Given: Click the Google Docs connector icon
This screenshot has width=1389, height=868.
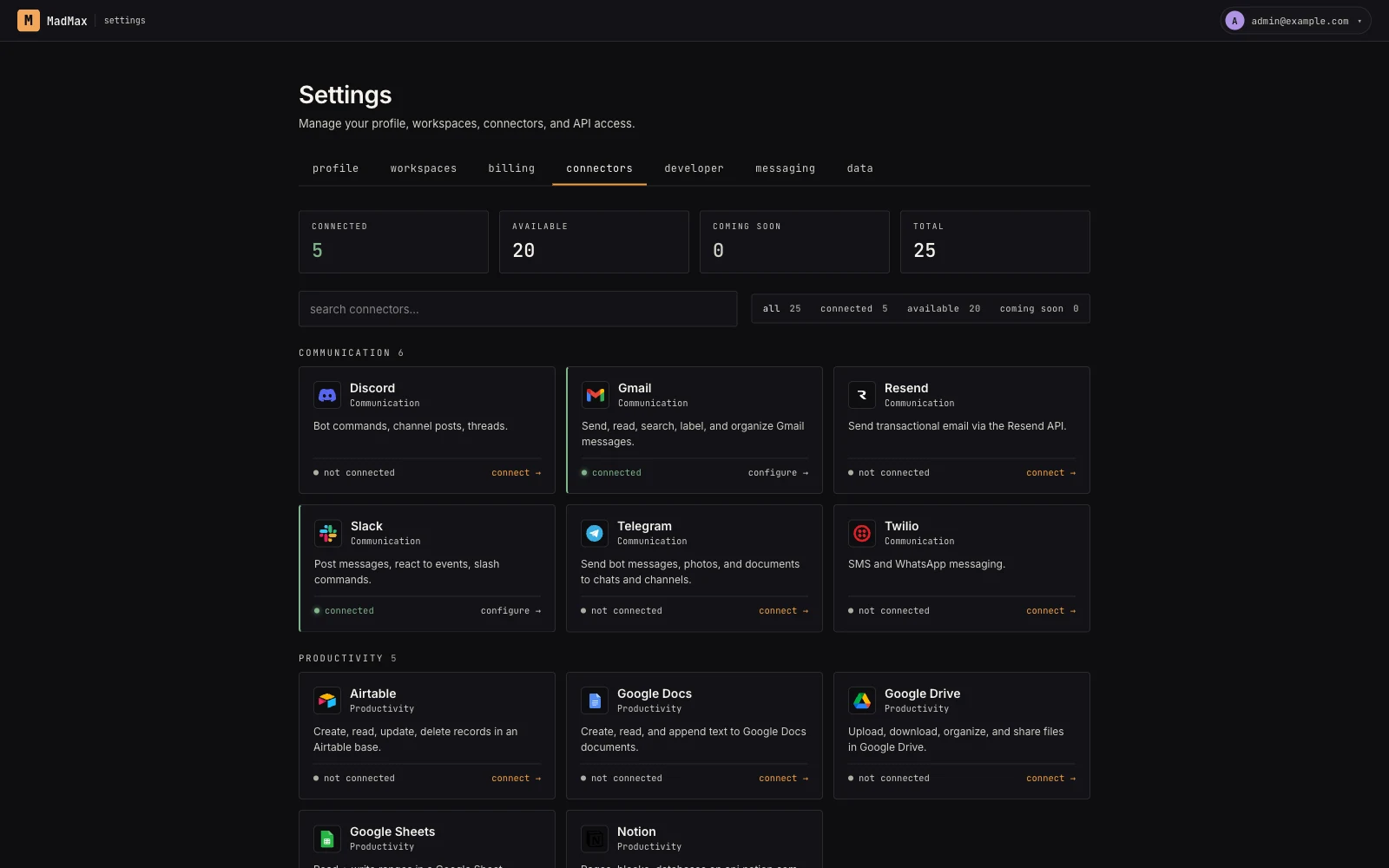Looking at the screenshot, I should pos(595,700).
